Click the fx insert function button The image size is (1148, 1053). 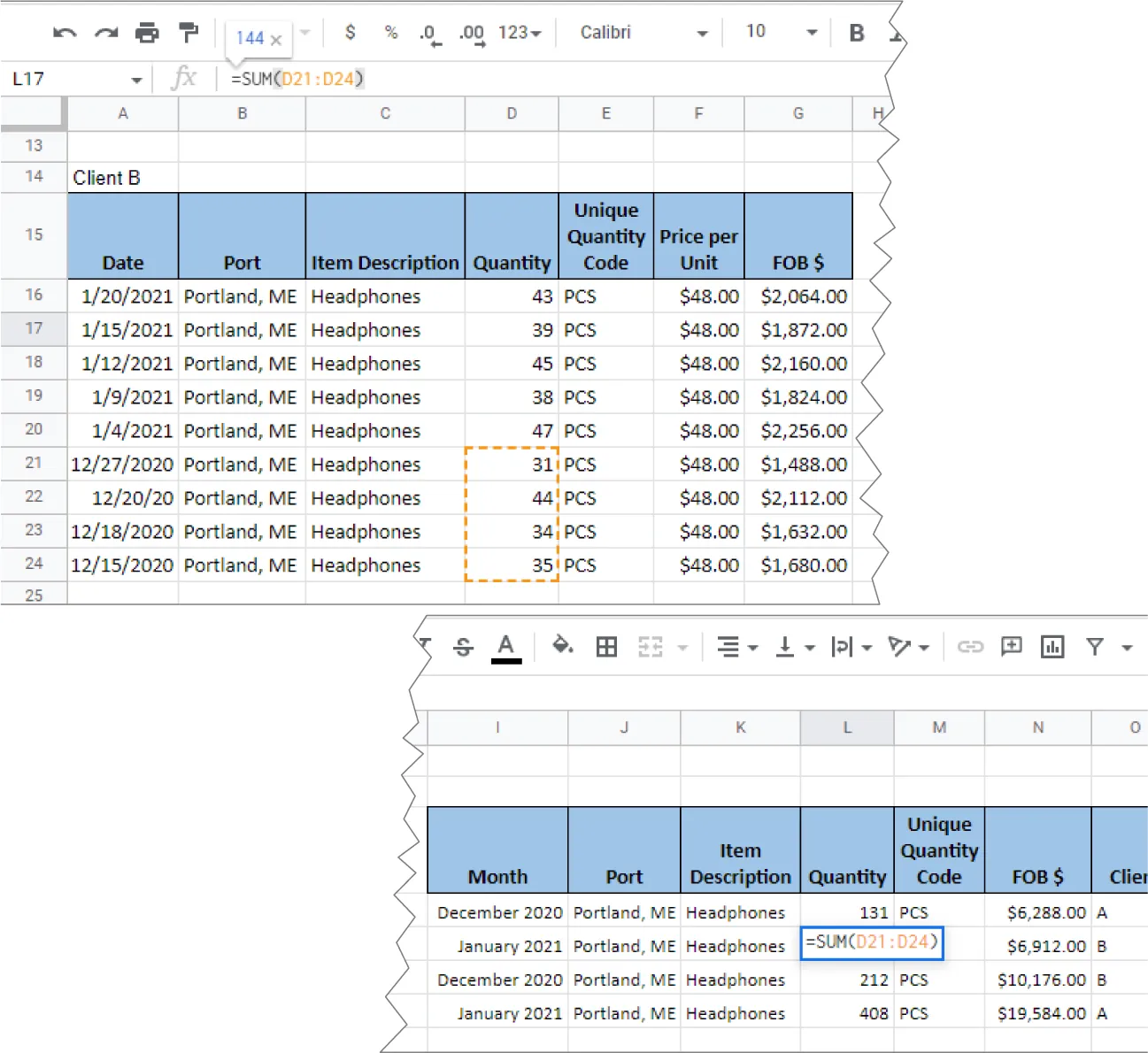pos(184,78)
